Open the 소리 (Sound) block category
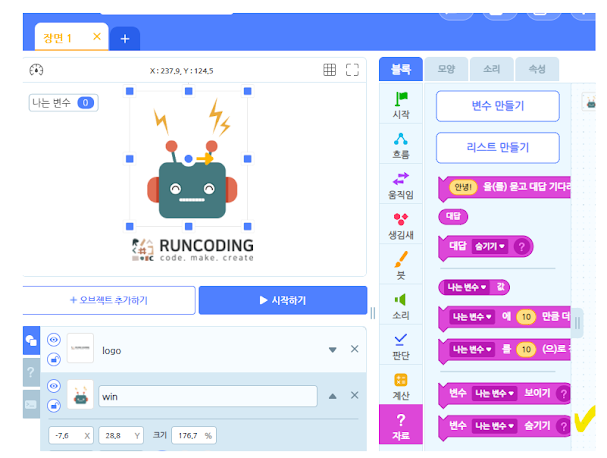 [401, 306]
